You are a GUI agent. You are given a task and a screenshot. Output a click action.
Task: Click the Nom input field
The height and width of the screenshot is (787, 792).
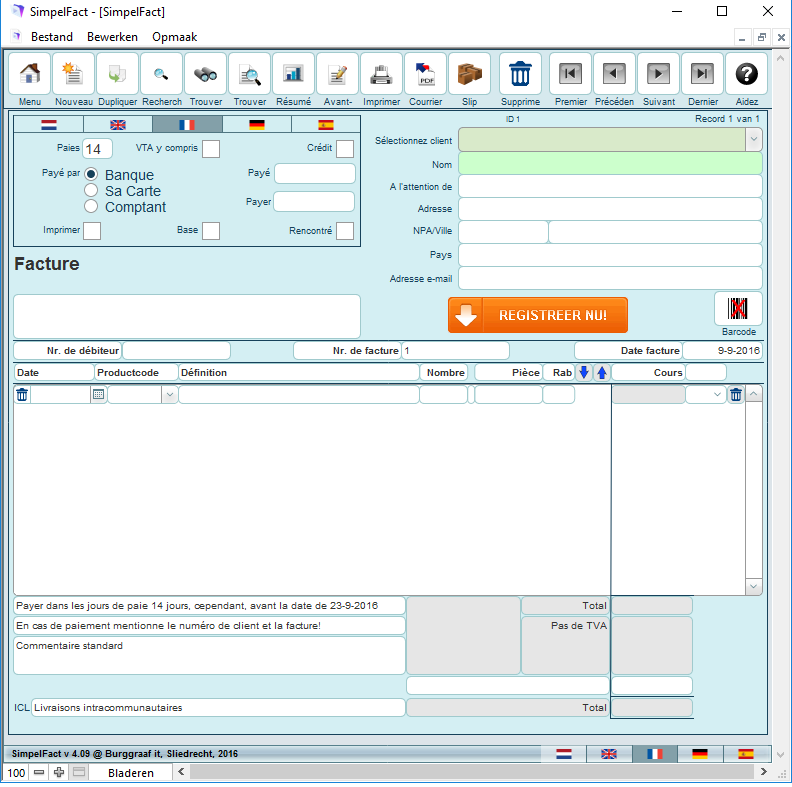[x=609, y=163]
